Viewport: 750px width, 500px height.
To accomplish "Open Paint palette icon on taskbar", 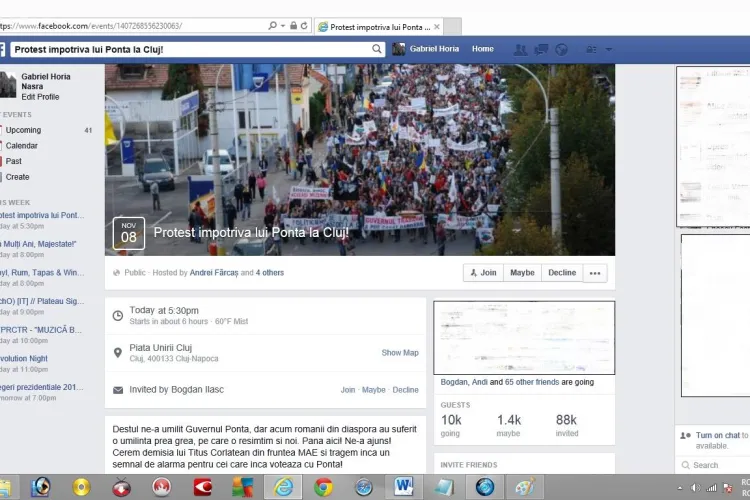I will pyautogui.click(x=525, y=487).
